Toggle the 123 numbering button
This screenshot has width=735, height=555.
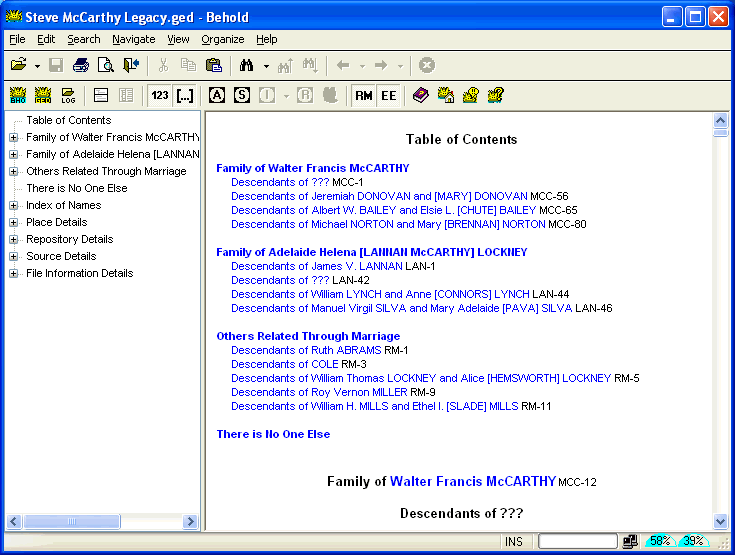point(159,95)
